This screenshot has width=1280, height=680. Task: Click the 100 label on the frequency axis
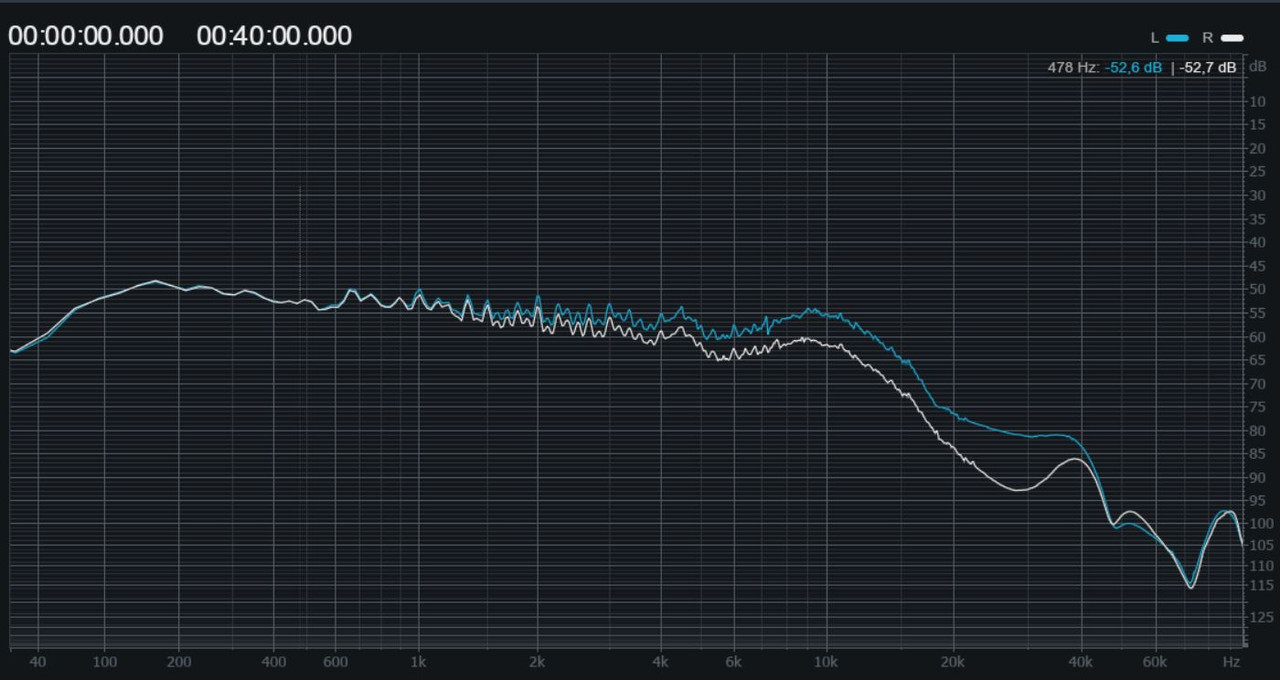coord(104,662)
